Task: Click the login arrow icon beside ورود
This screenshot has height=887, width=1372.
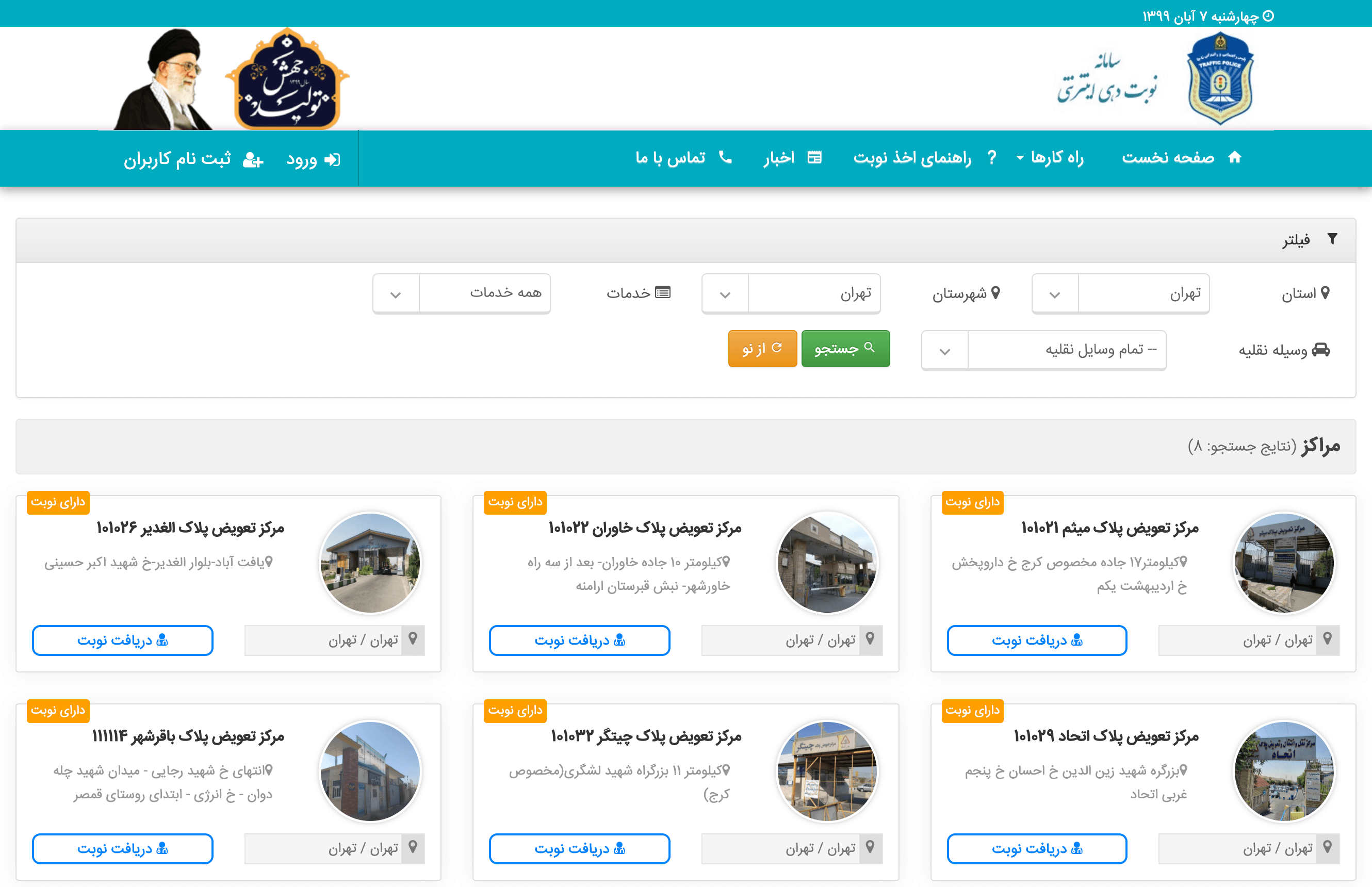Action: (x=332, y=159)
